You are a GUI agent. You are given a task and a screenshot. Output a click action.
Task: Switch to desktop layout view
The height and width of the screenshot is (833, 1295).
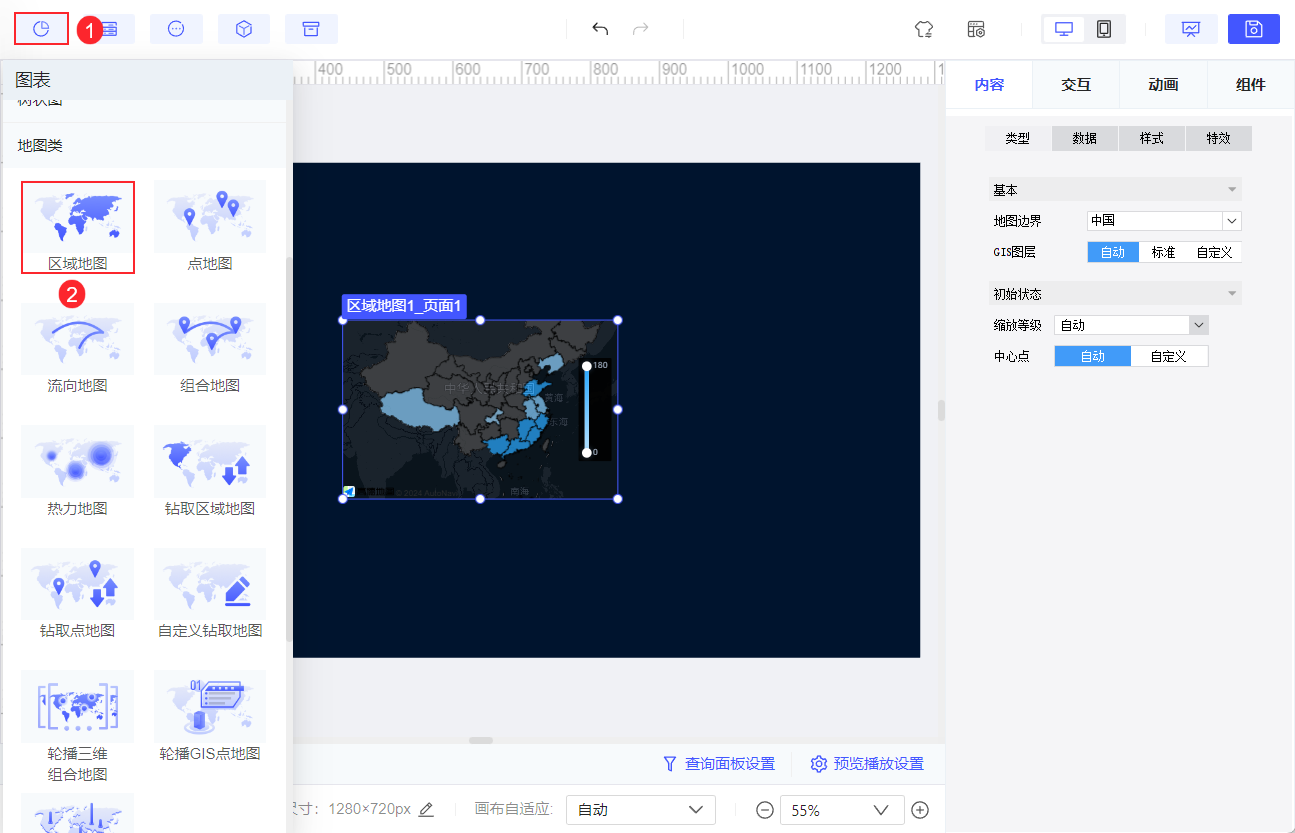pyautogui.click(x=1064, y=29)
